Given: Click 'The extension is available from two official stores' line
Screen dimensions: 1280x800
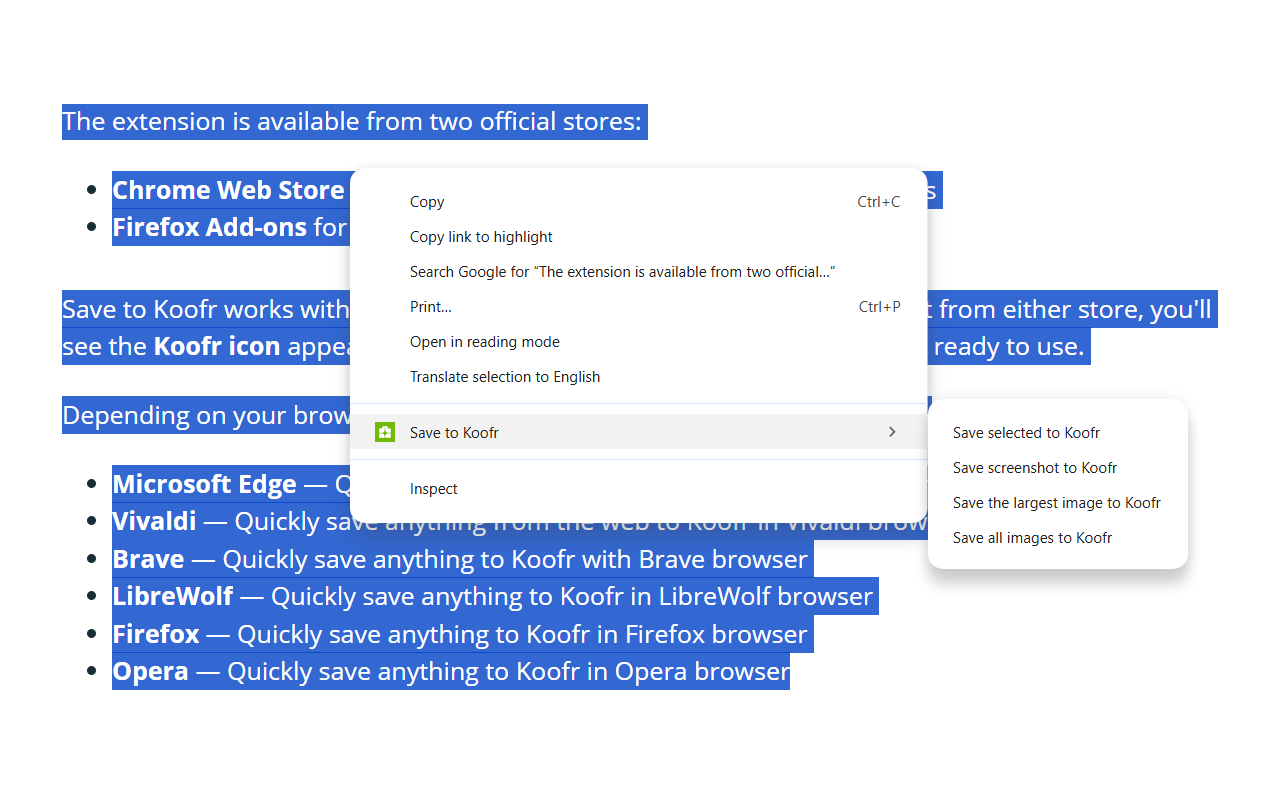Looking at the screenshot, I should (x=352, y=122).
